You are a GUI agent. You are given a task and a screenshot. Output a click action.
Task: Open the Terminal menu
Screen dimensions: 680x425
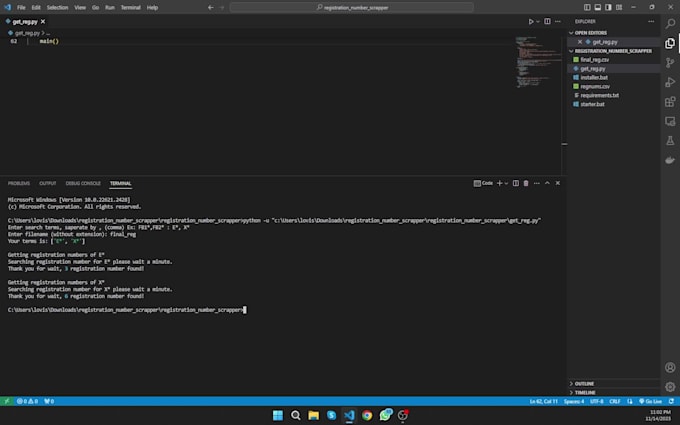[131, 7]
